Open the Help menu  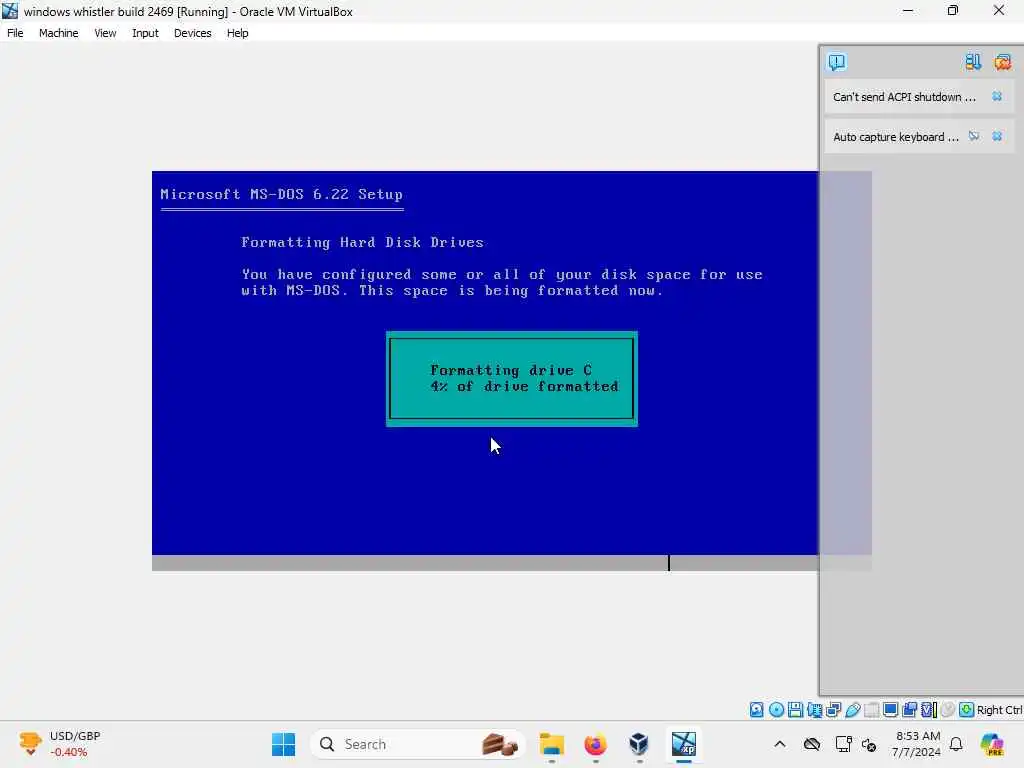(x=237, y=33)
